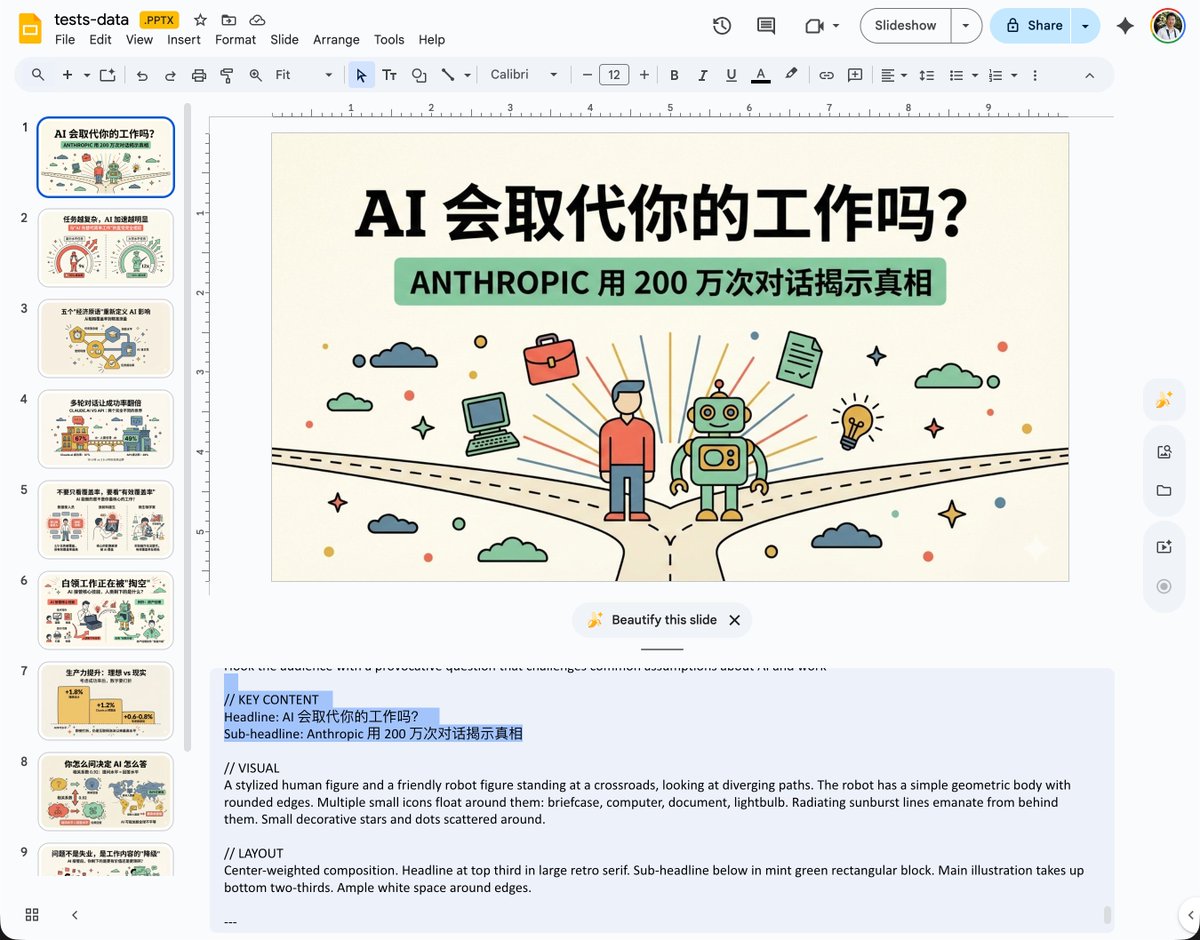This screenshot has width=1200, height=940.
Task: Open the more options overflow menu
Action: tap(1034, 75)
